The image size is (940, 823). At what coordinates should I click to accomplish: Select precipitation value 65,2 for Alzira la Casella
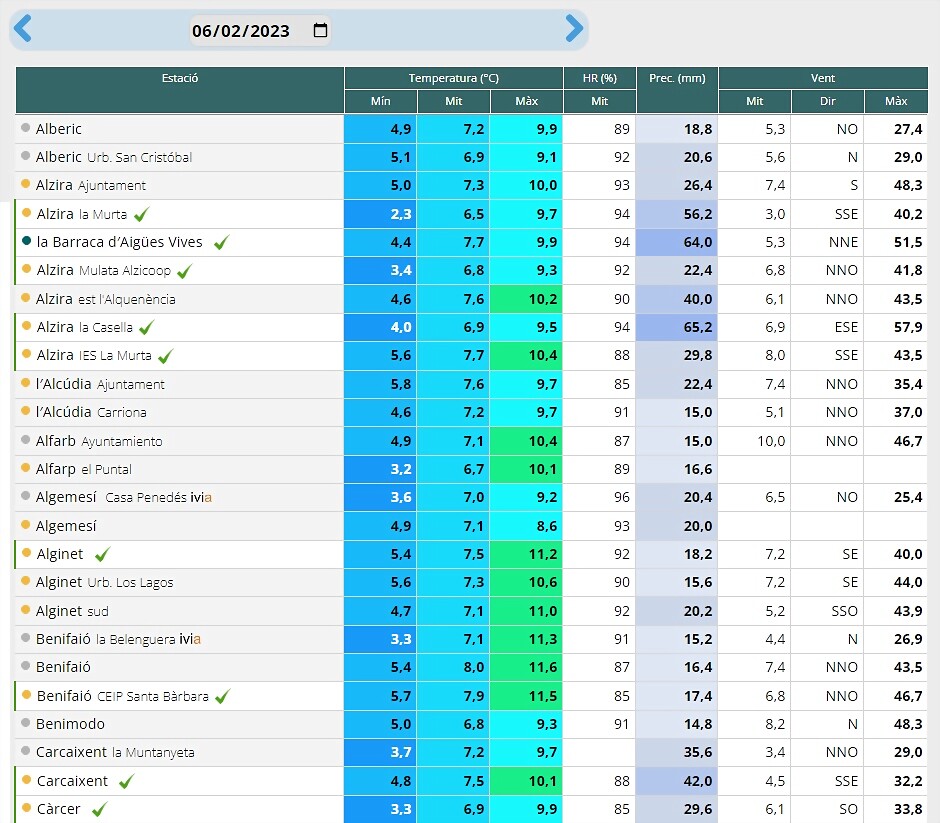pyautogui.click(x=677, y=327)
